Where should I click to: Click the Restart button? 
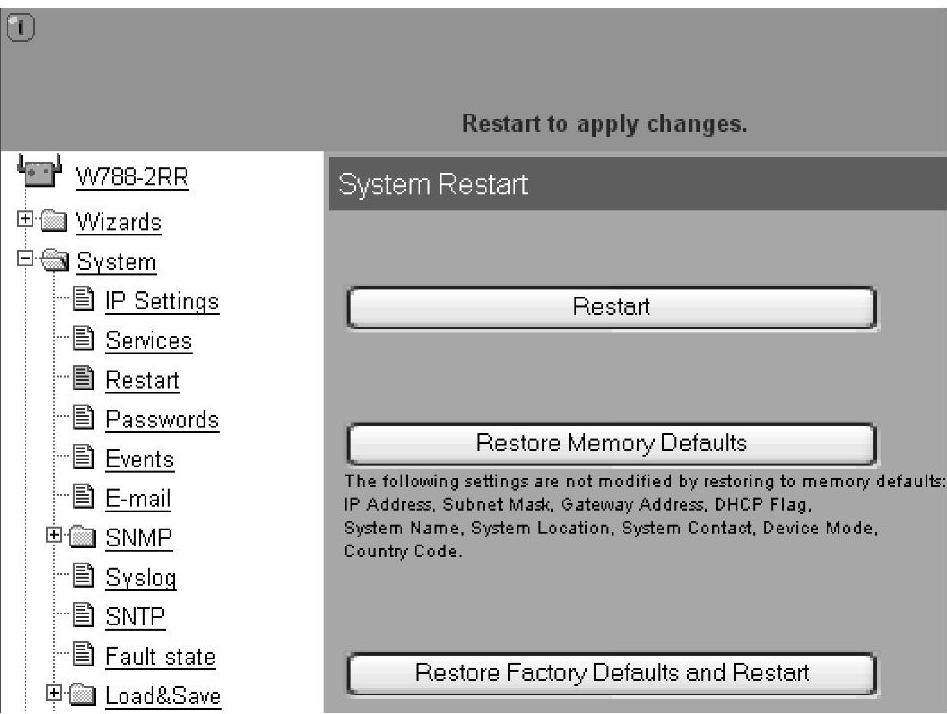point(611,307)
